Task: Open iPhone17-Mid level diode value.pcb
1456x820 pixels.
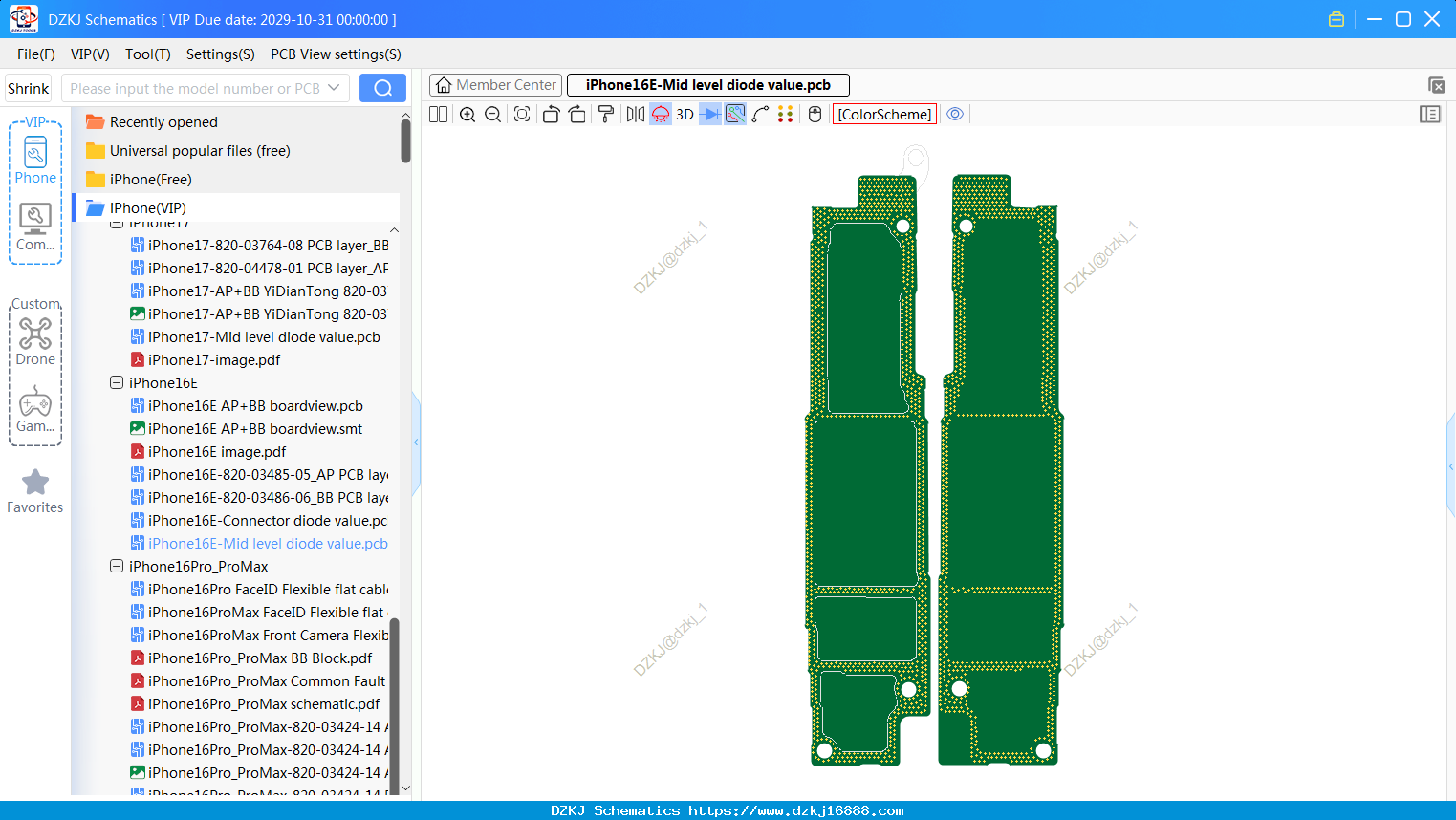Action: 264,337
